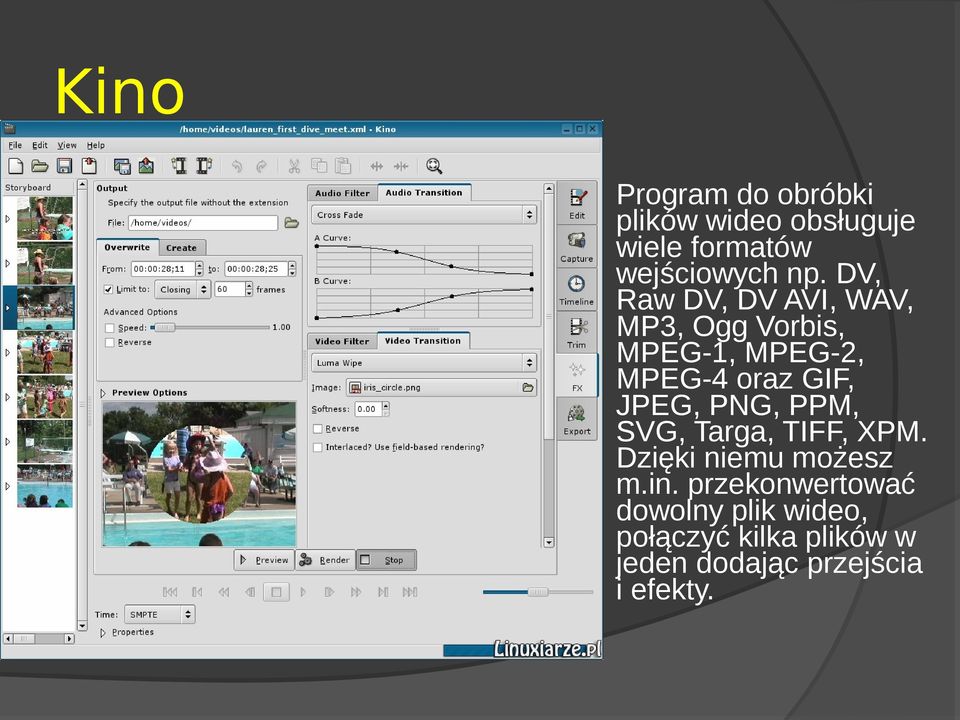Click the second join-arrows toolbar icon
Image resolution: width=960 pixels, height=720 pixels.
[401, 166]
